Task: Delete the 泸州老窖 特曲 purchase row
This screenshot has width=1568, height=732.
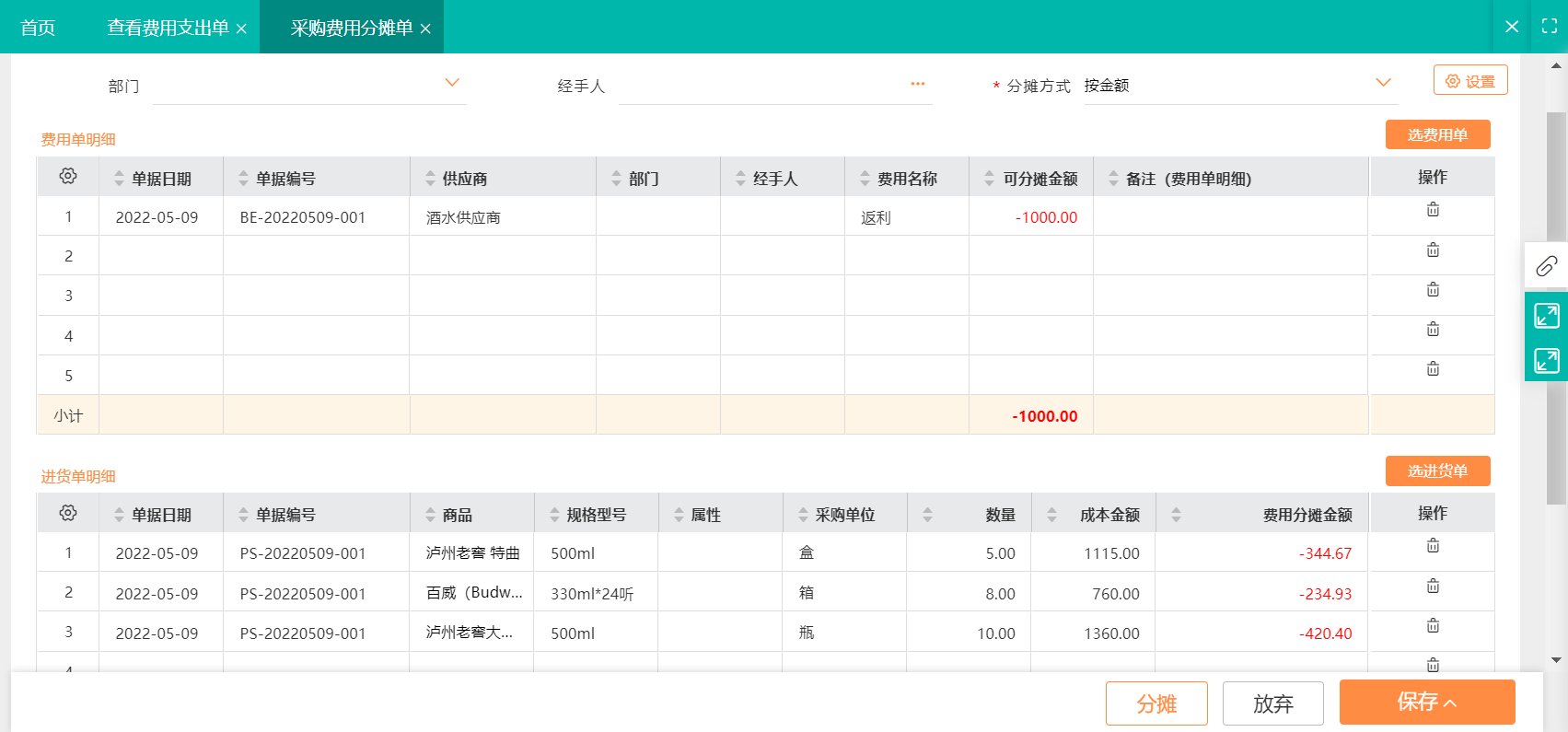Action: click(x=1433, y=546)
